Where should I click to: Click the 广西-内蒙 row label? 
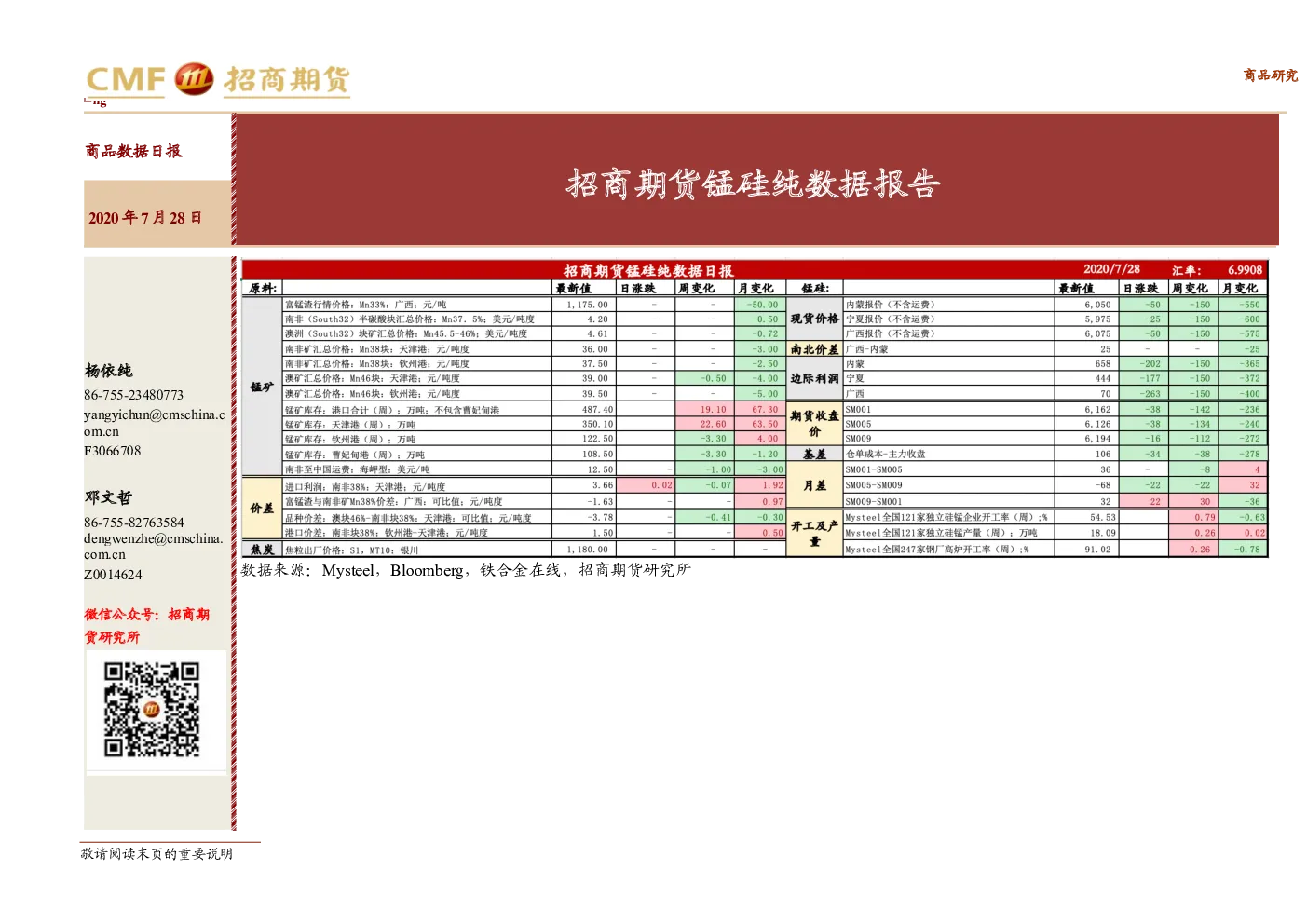coord(866,349)
